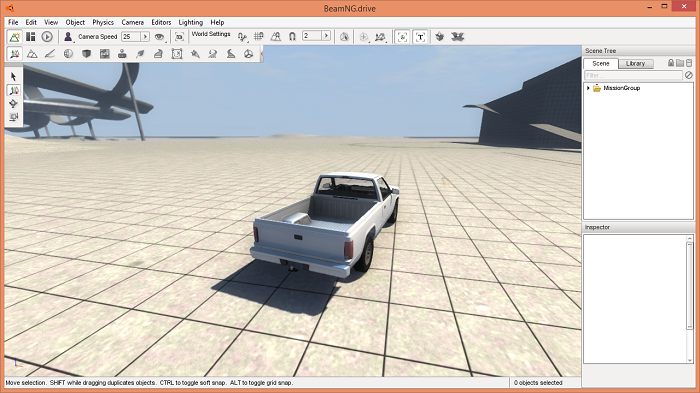Toggle grid snapping
Viewport: 700px width, 393px height.
pos(258,37)
